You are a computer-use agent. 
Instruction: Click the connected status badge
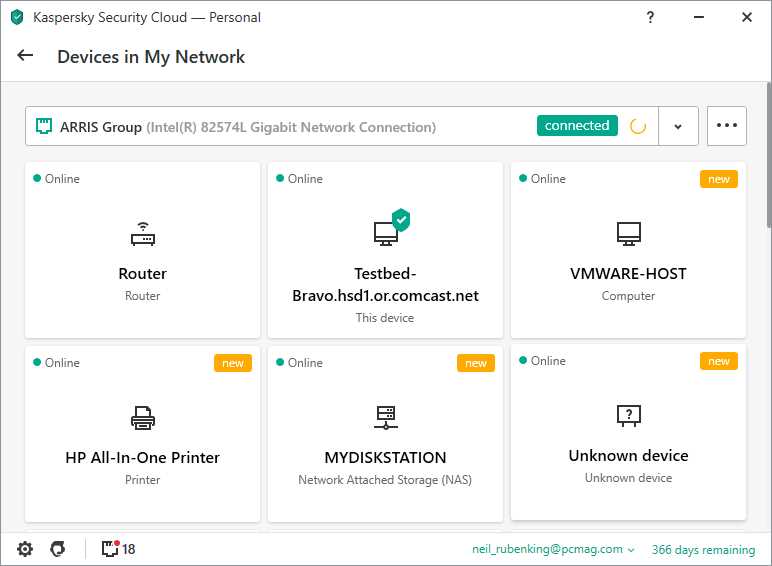(577, 126)
